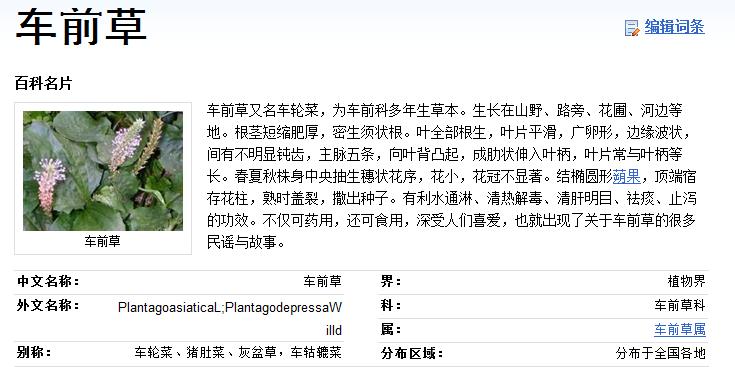Screen dimensions: 735x367
Task: Click the 分布区域 field label
Action: [x=412, y=353]
